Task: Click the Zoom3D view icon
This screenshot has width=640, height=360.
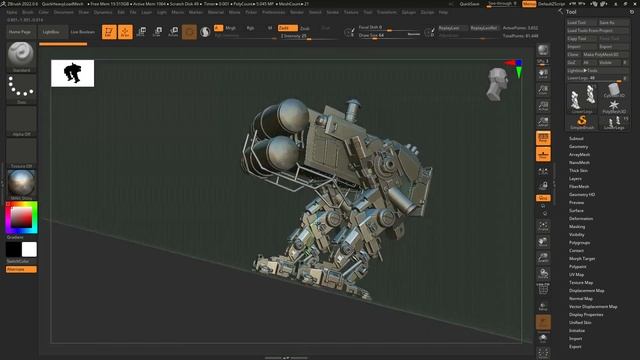Action: [543, 258]
